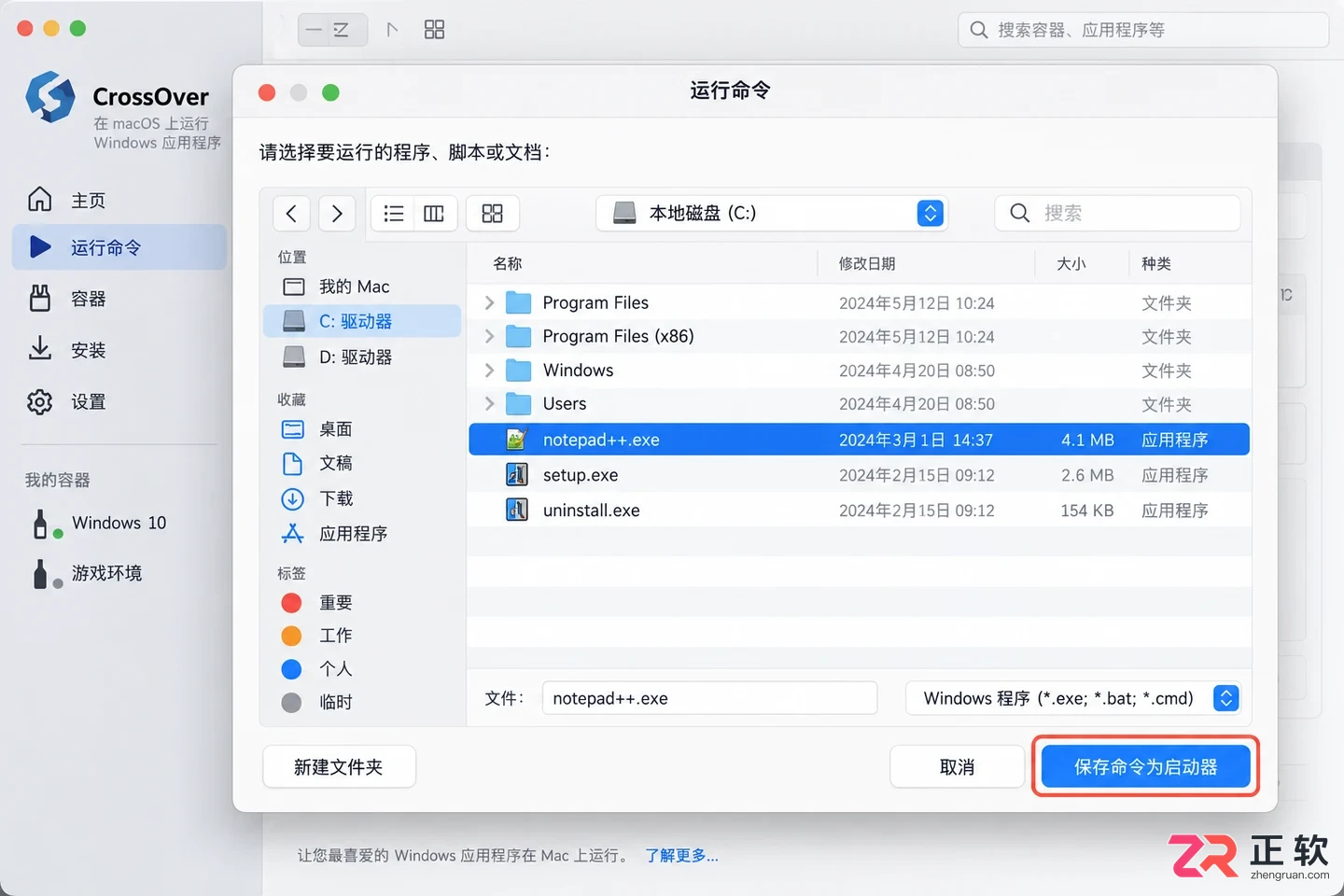Image resolution: width=1344 pixels, height=896 pixels.
Task: Select the Windows folder icon
Action: click(x=518, y=371)
